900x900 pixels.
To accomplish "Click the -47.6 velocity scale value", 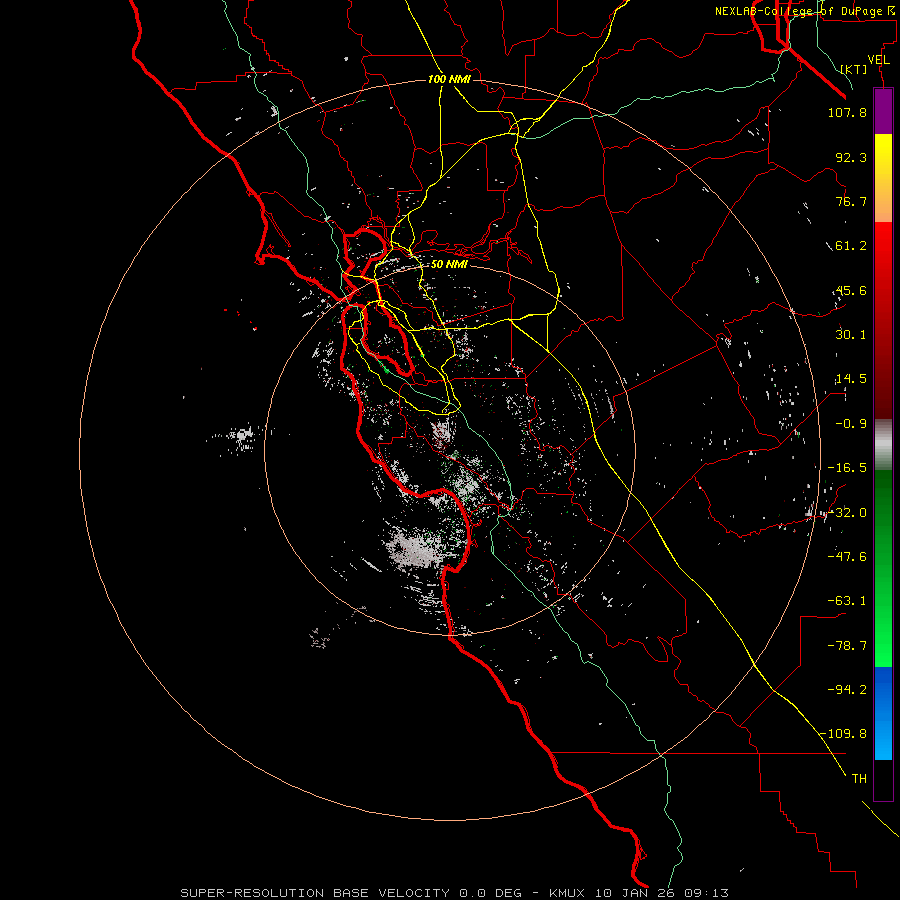I will click(x=847, y=557).
